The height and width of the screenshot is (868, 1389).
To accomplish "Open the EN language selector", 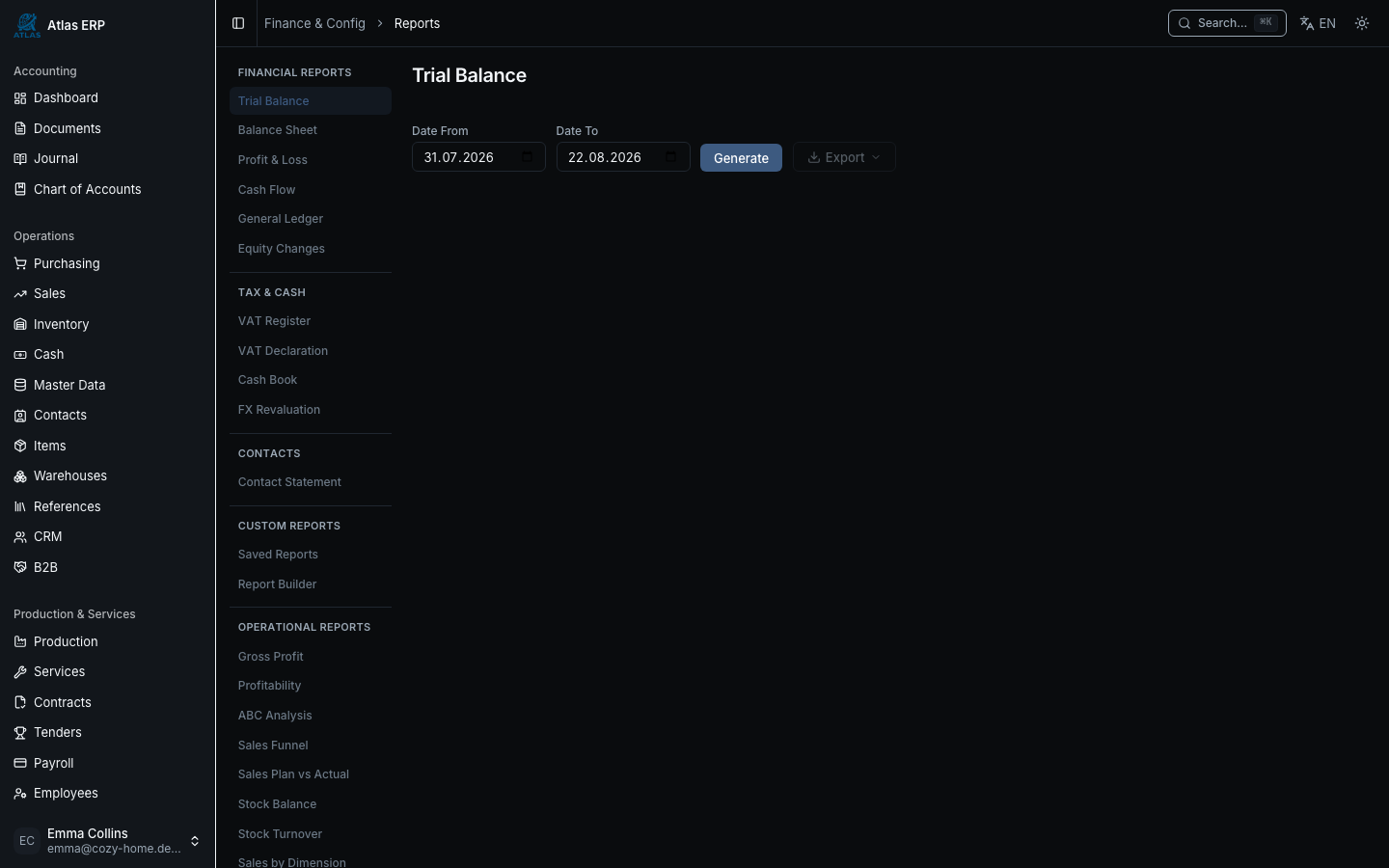I will click(x=1318, y=23).
